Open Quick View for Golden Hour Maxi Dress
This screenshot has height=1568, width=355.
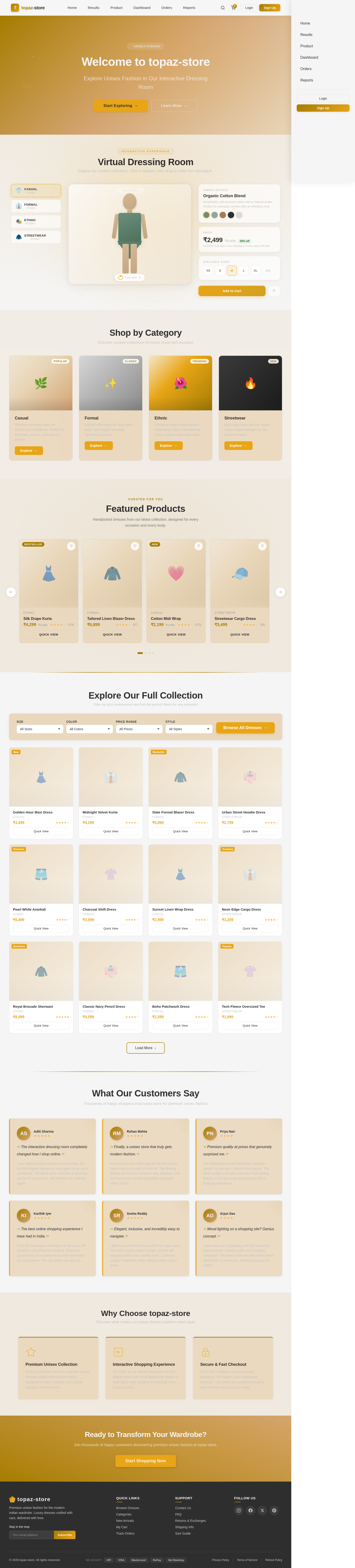point(41,831)
